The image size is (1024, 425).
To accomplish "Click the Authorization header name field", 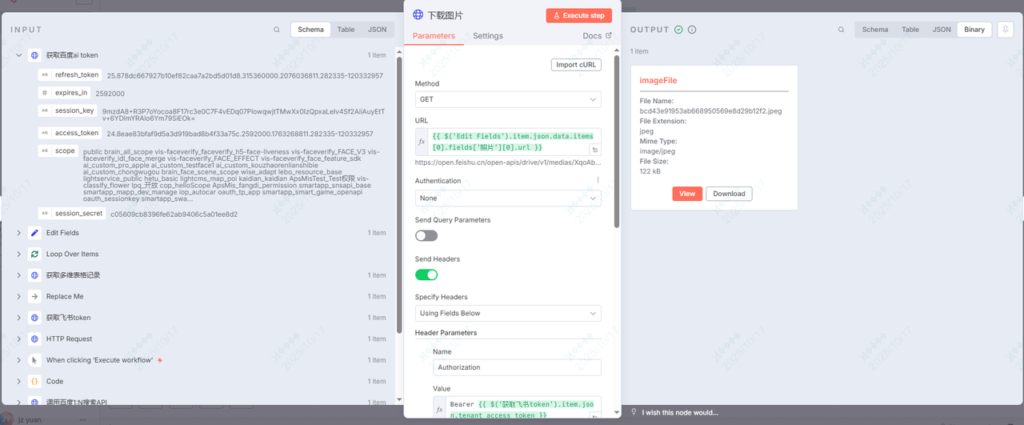I will pos(516,367).
